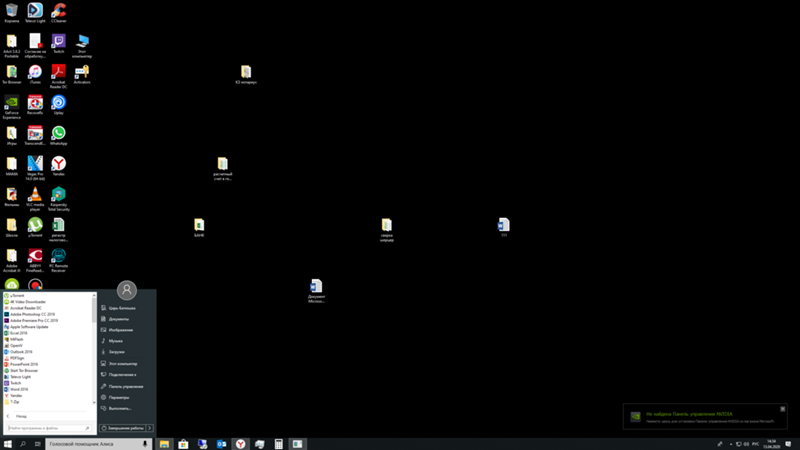The image size is (800, 450).
Task: Launch Uplay from the desktop
Action: pos(59,105)
